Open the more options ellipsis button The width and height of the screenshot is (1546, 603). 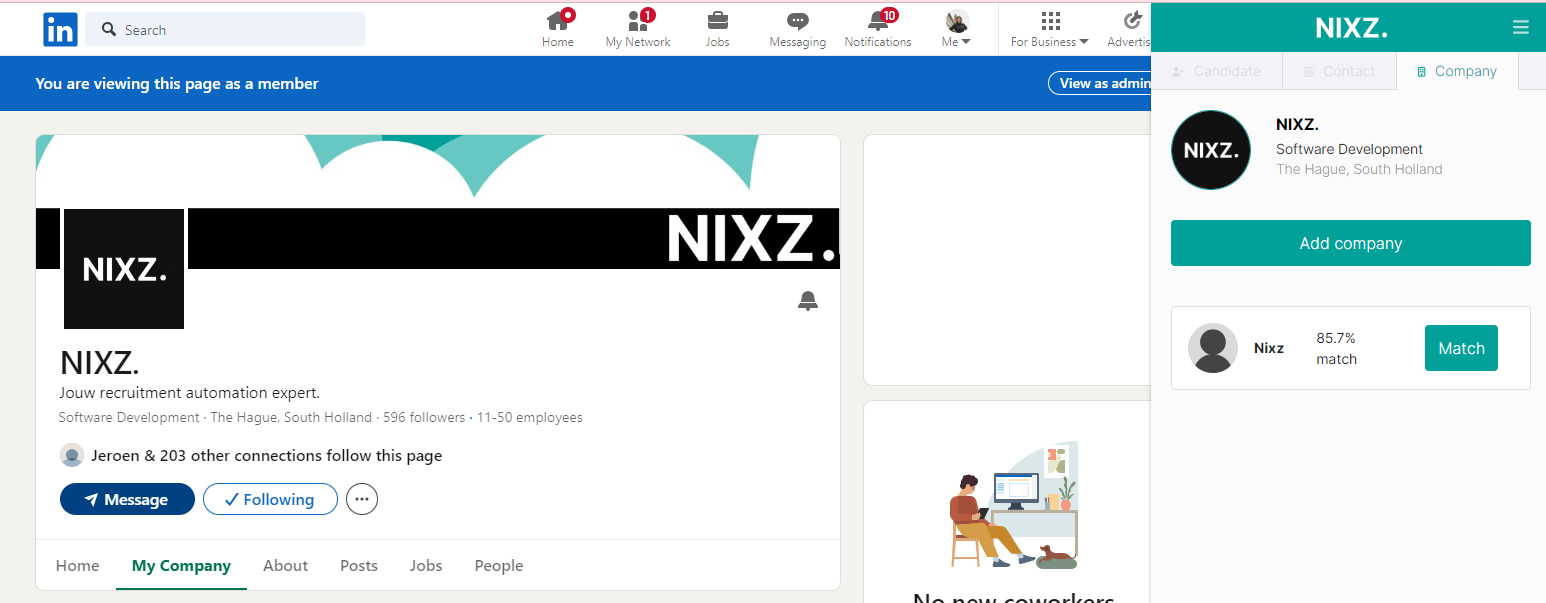click(362, 499)
